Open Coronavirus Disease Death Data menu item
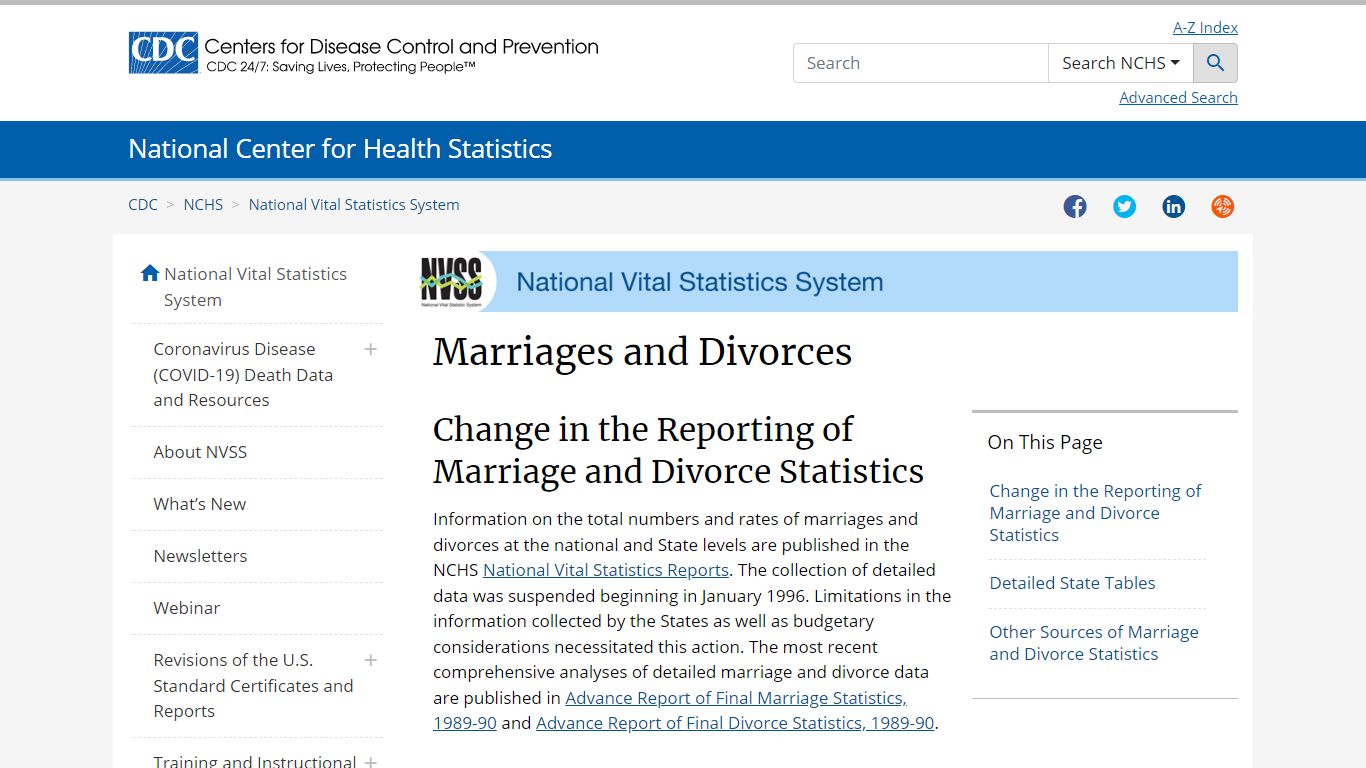 (243, 375)
